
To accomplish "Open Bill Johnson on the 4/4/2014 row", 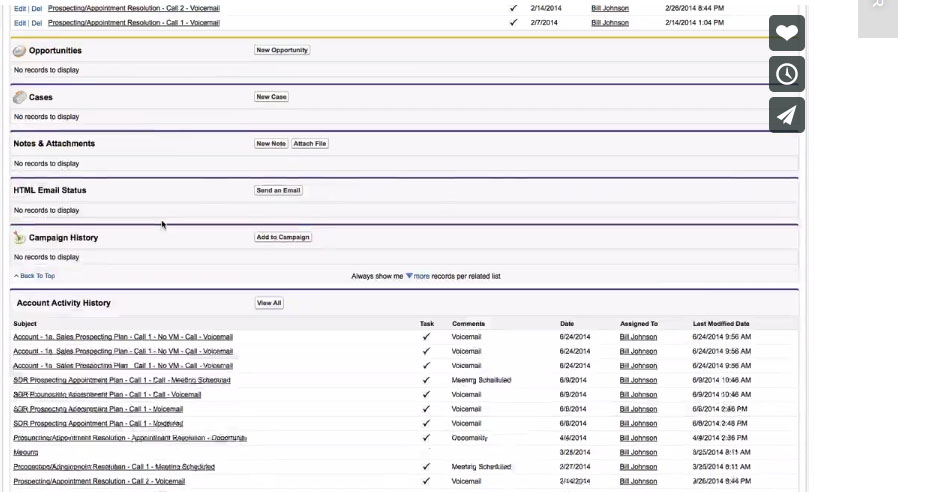I will tap(639, 438).
